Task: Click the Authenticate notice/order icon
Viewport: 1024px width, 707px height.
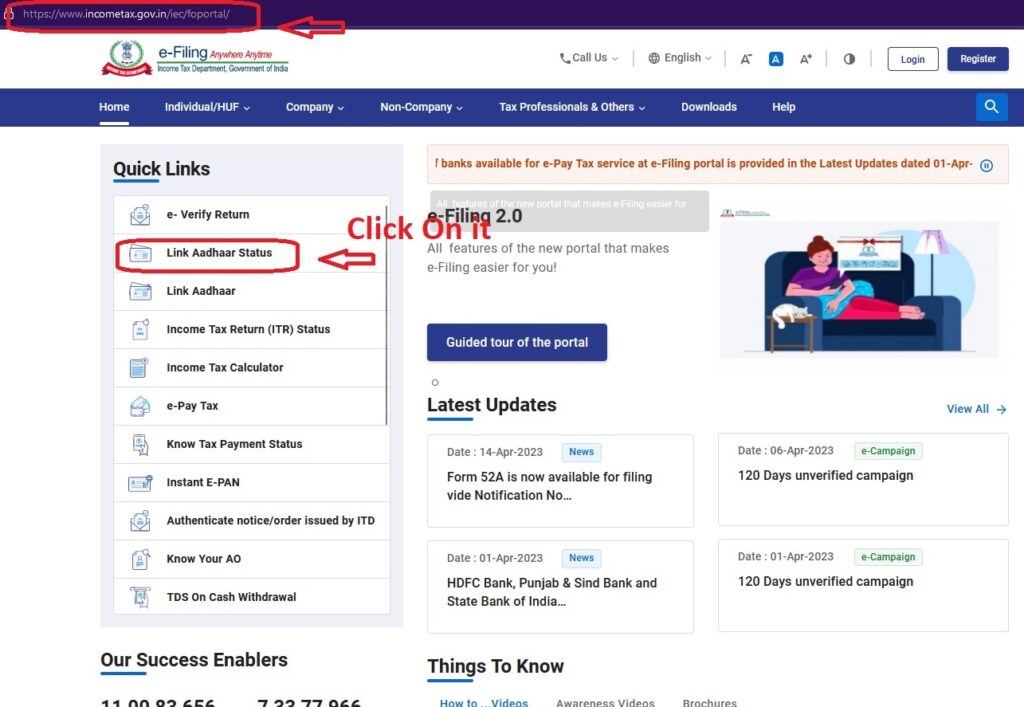Action: pos(140,521)
